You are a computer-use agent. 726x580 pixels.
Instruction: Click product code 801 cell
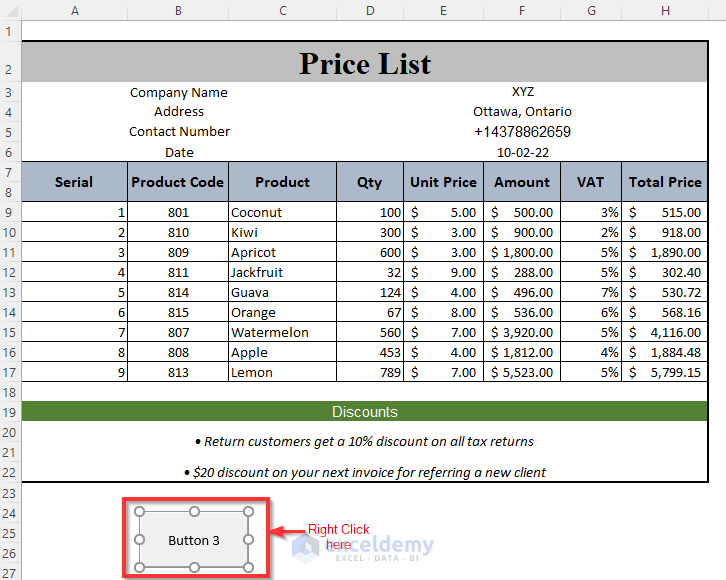(x=178, y=212)
